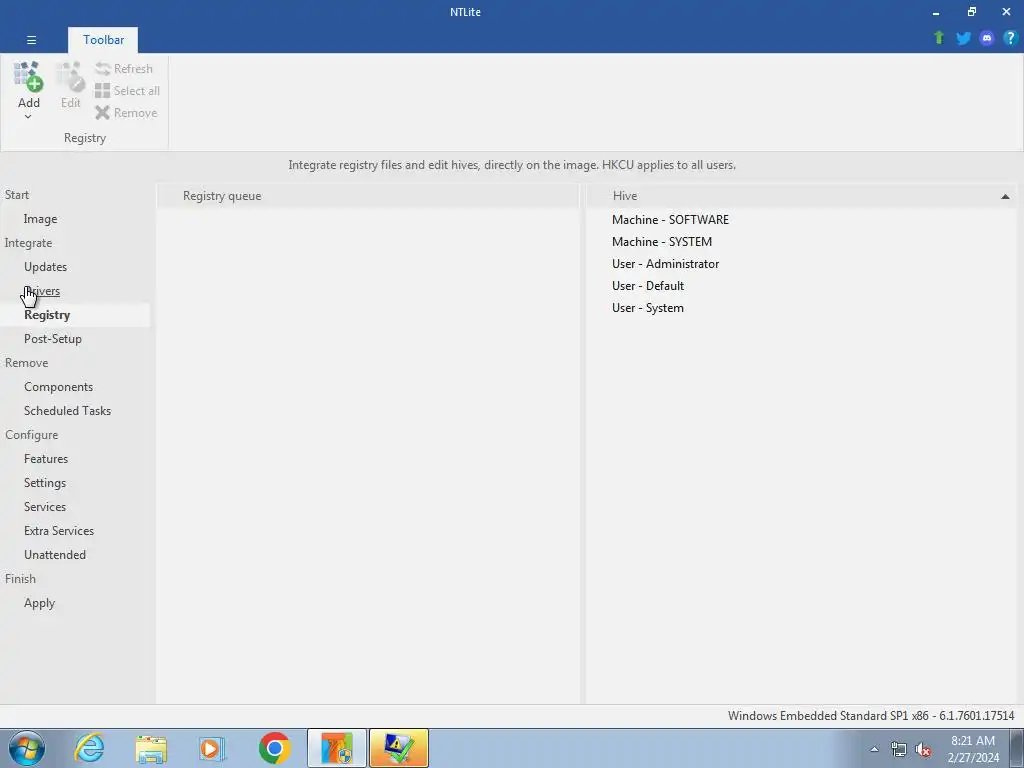The width and height of the screenshot is (1024, 768).
Task: Click the network tray icon
Action: (x=899, y=749)
